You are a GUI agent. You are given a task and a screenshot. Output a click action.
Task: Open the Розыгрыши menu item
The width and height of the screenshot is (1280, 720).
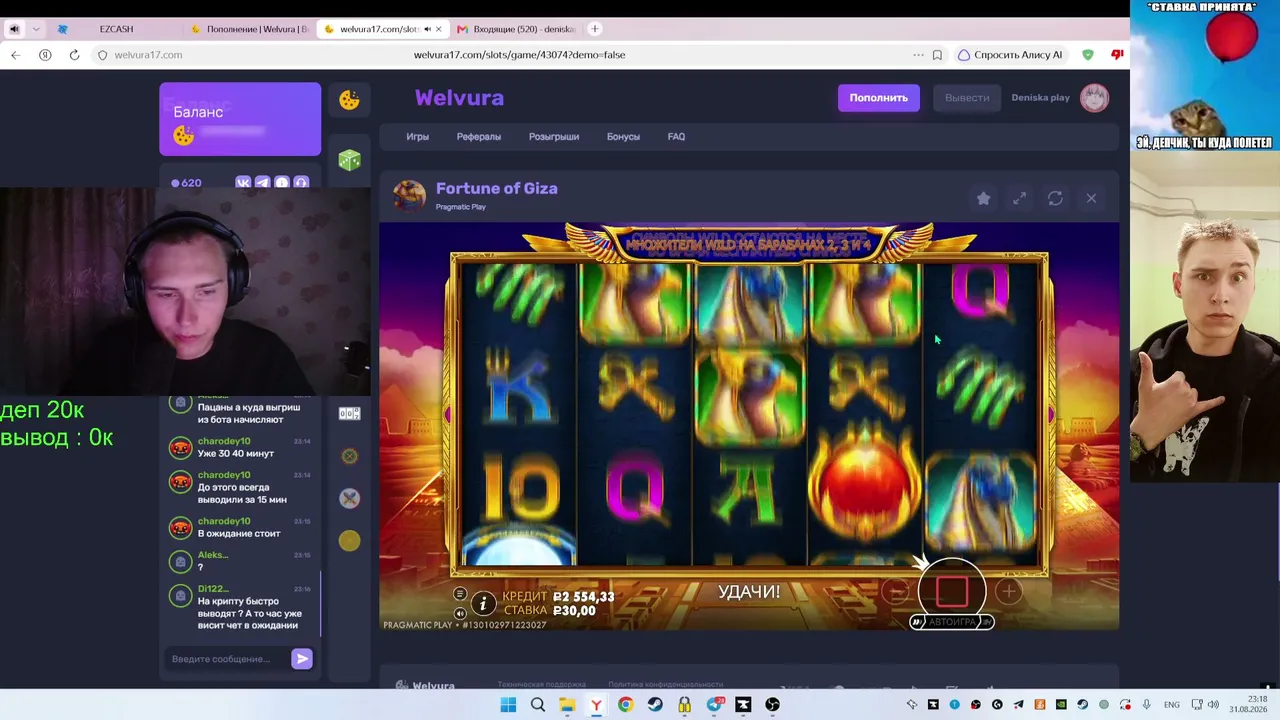(554, 136)
